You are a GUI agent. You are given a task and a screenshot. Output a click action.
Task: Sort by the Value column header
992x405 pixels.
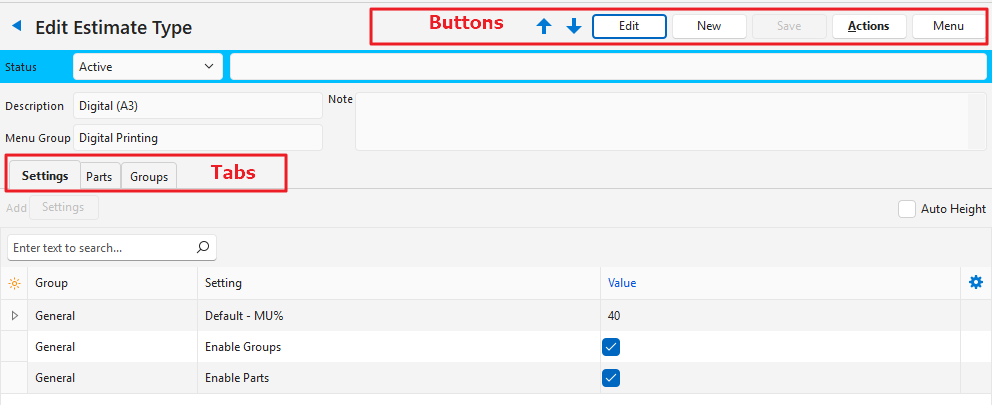(622, 283)
